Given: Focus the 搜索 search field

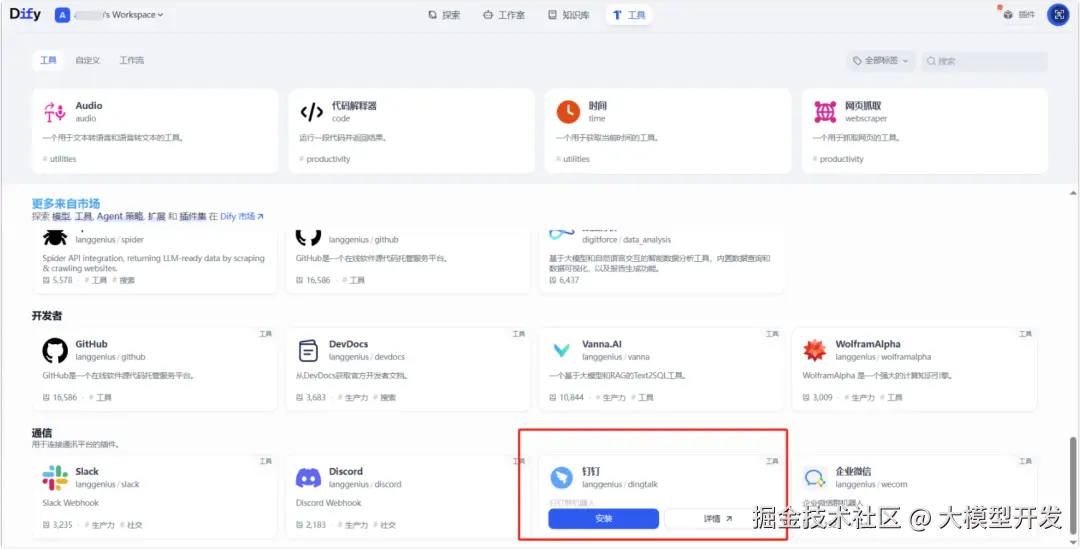Looking at the screenshot, I should coord(985,61).
